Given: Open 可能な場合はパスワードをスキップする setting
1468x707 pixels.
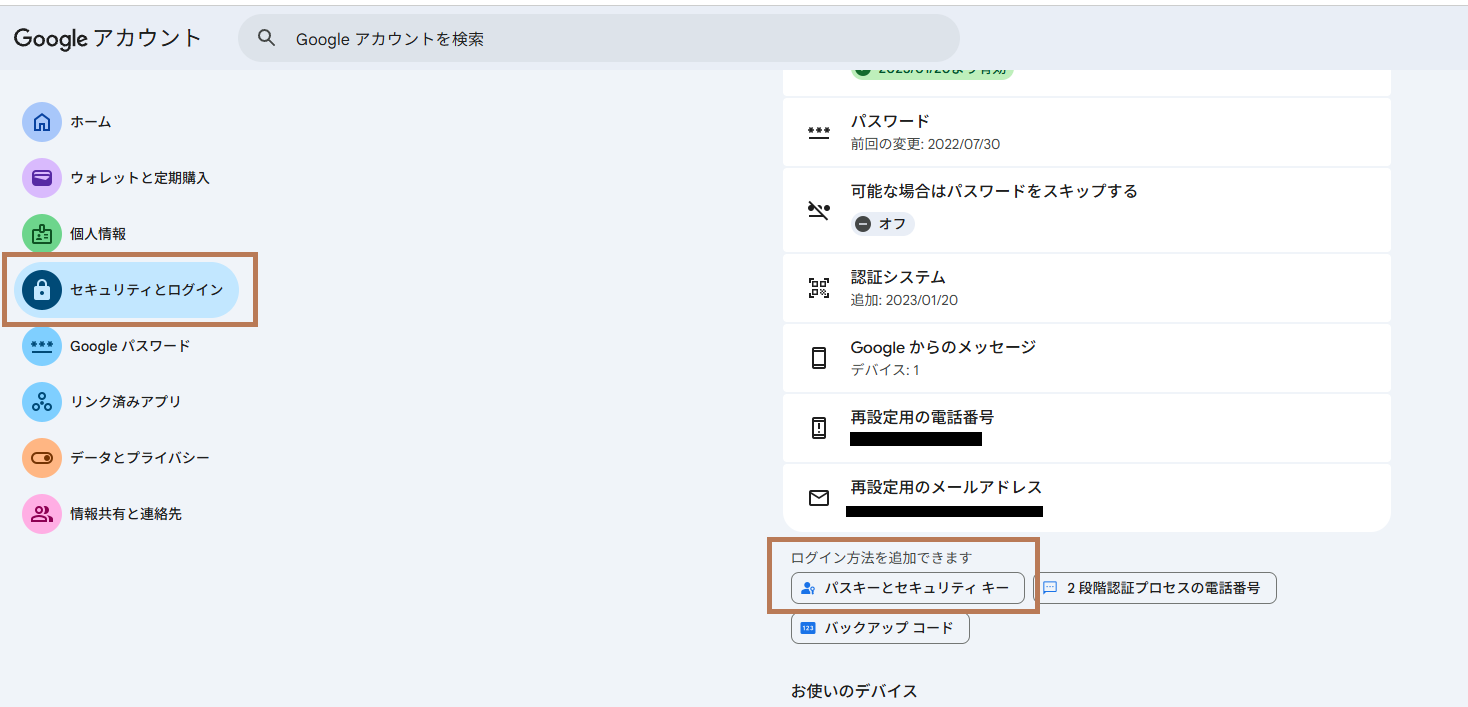Looking at the screenshot, I should (1087, 210).
